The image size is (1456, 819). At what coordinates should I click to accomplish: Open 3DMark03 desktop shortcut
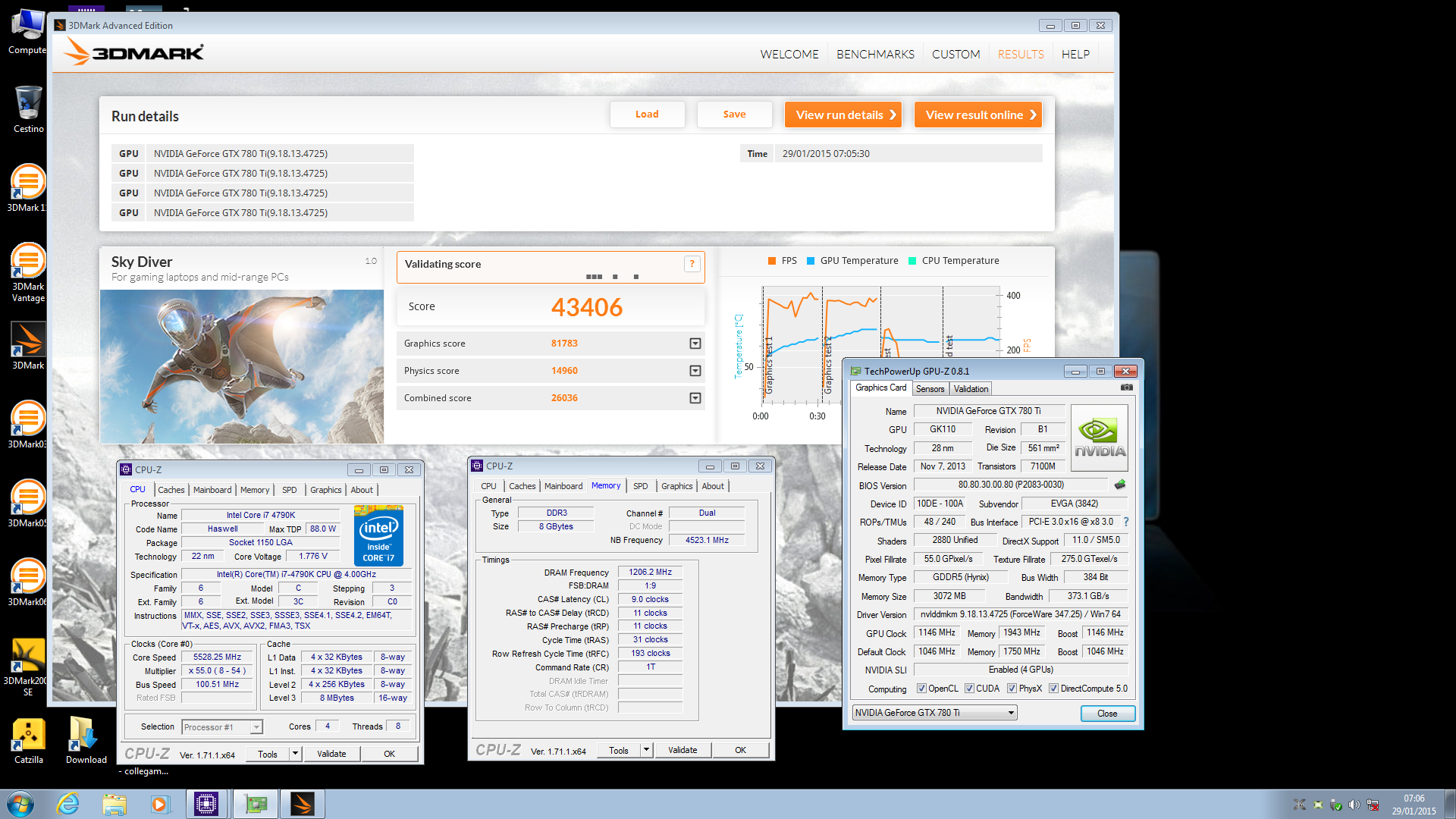point(28,425)
